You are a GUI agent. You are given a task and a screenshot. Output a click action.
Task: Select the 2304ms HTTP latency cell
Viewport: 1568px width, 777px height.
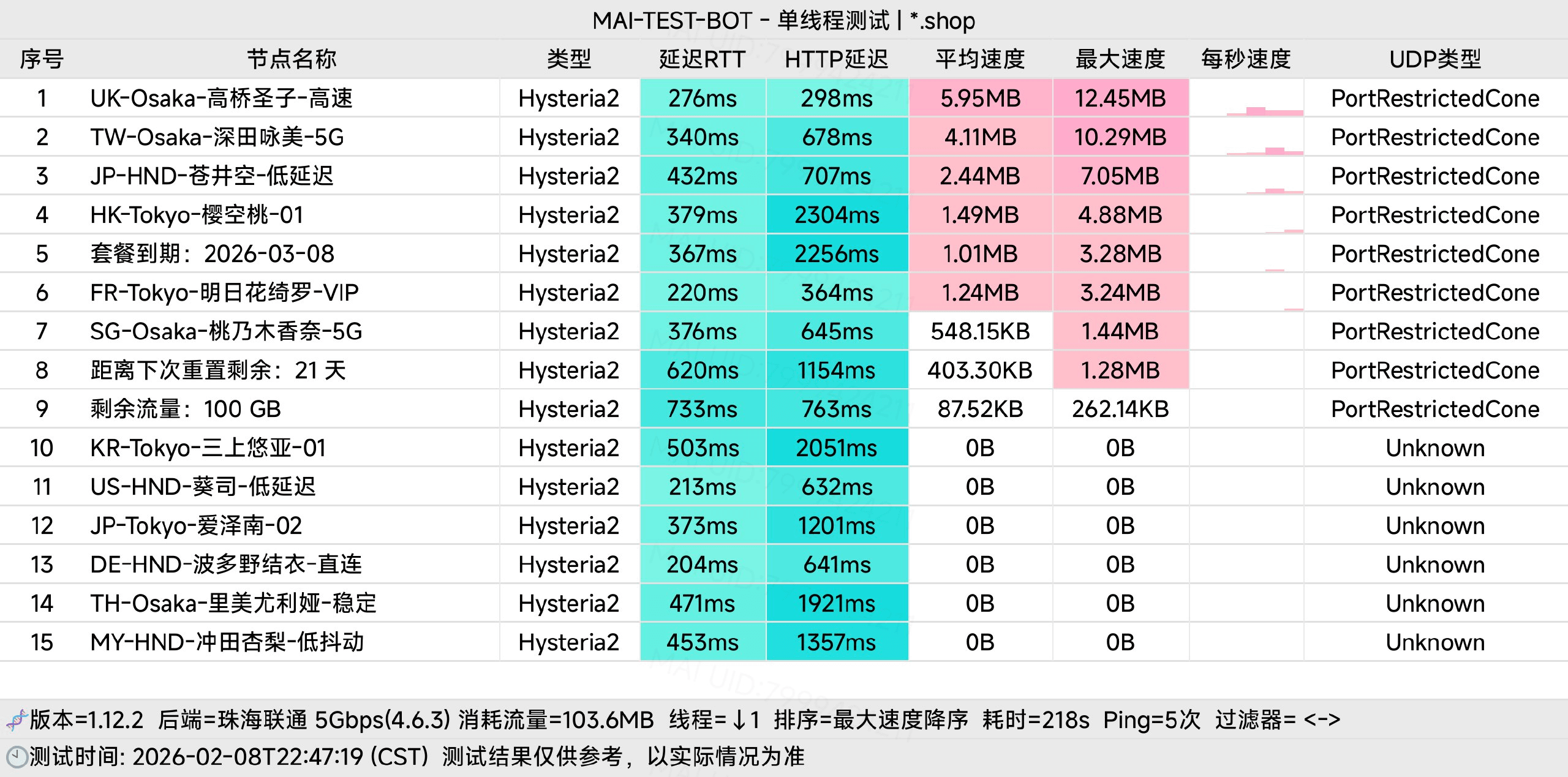click(836, 215)
